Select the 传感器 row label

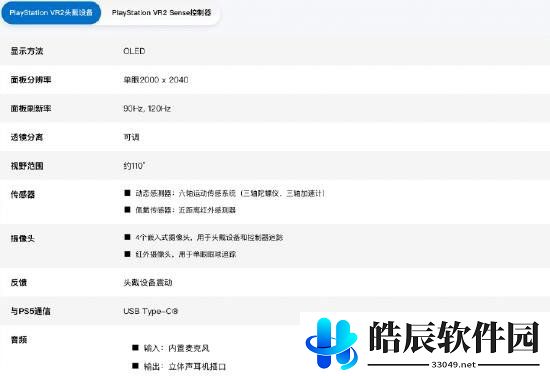point(23,195)
